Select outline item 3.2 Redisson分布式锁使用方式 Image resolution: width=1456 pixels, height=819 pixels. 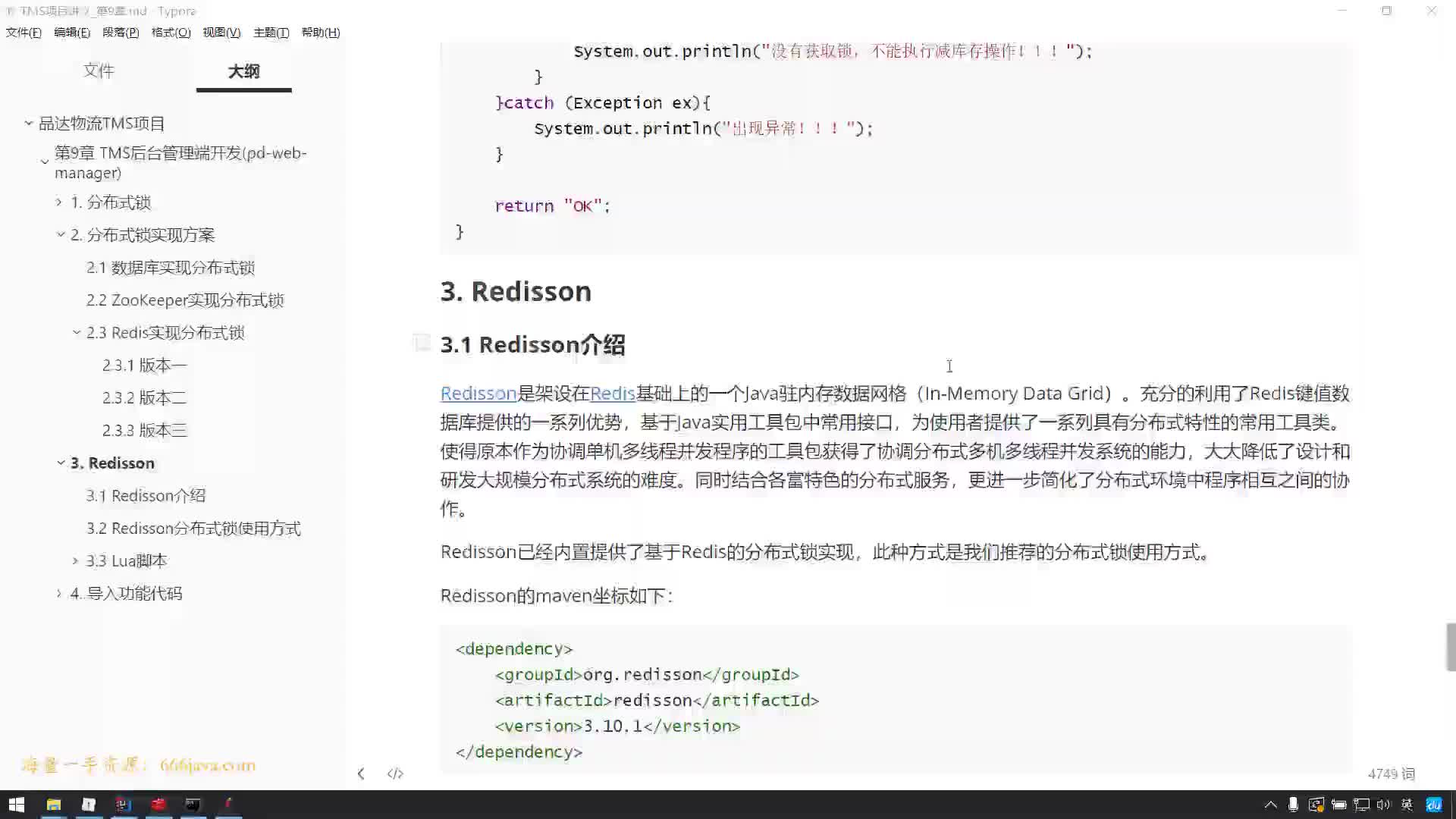(x=193, y=529)
